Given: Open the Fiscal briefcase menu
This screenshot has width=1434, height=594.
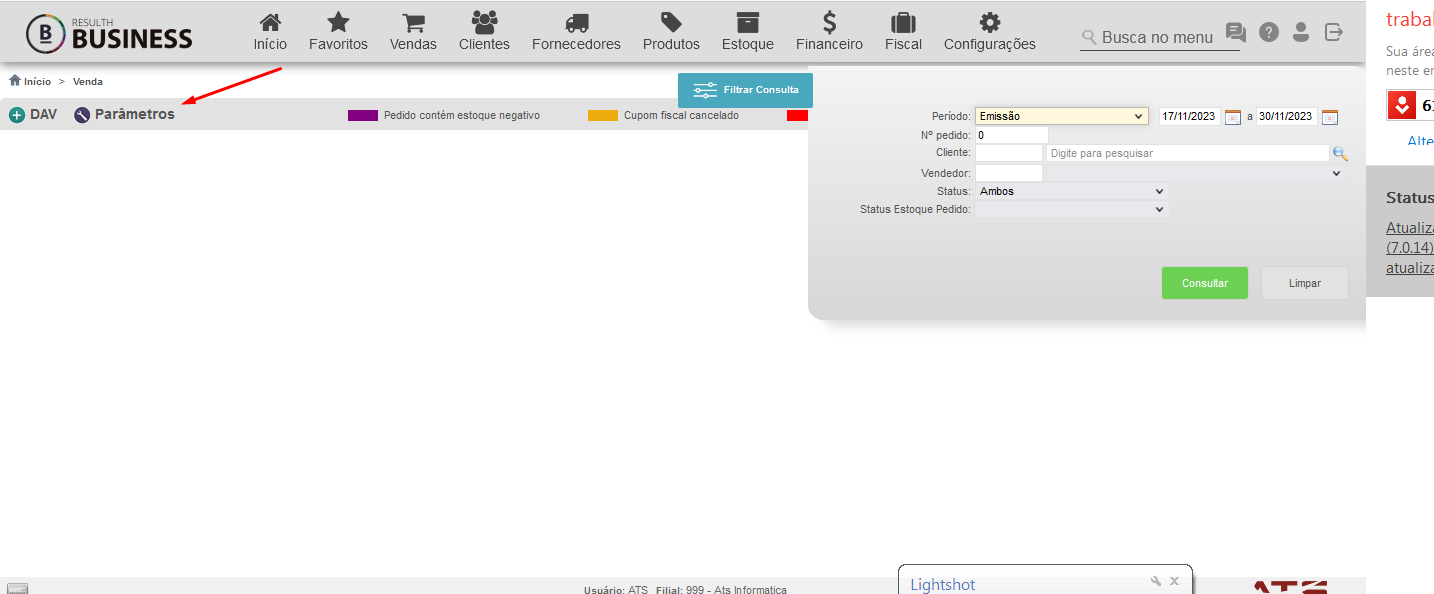Looking at the screenshot, I should (x=903, y=31).
